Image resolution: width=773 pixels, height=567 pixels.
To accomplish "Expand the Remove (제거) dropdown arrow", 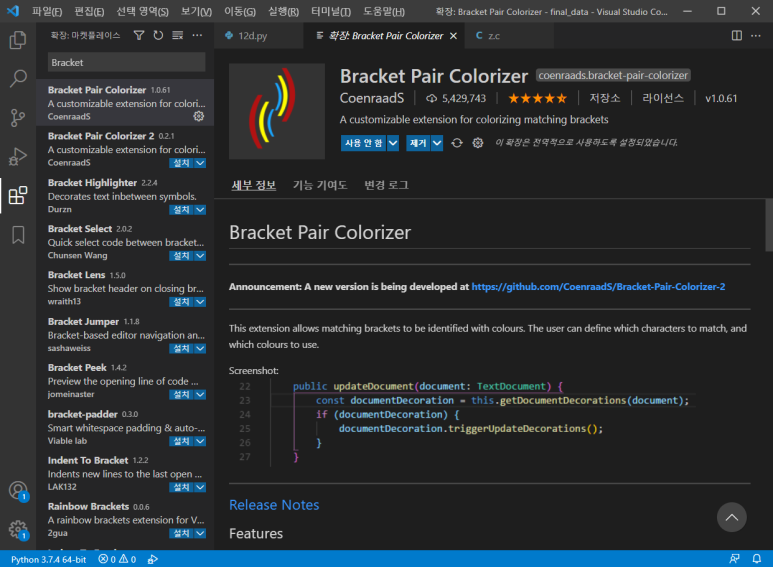I will coord(437,143).
